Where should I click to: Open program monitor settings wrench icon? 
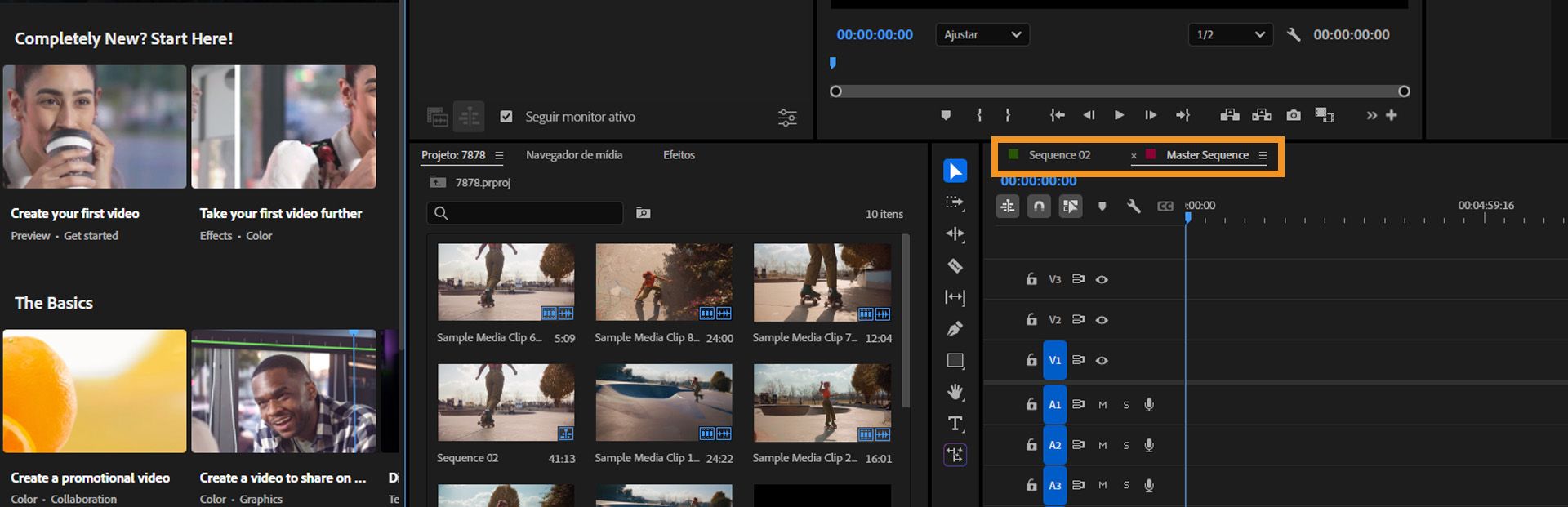click(1294, 34)
